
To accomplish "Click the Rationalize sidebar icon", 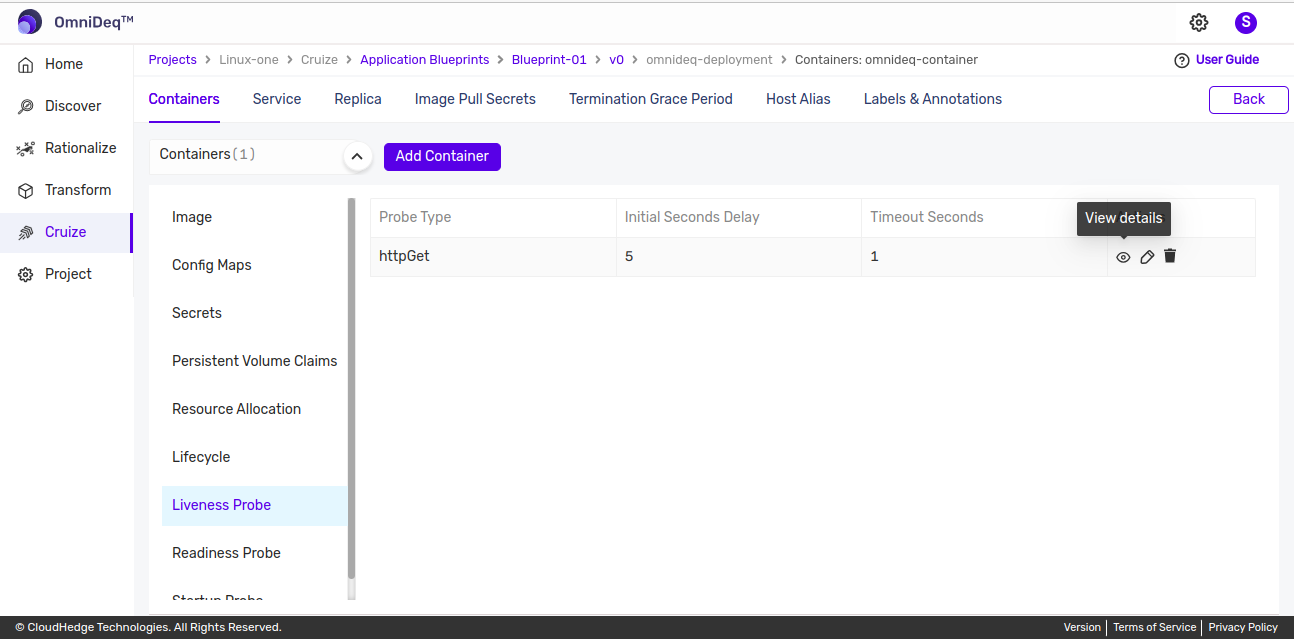I will click(x=26, y=148).
